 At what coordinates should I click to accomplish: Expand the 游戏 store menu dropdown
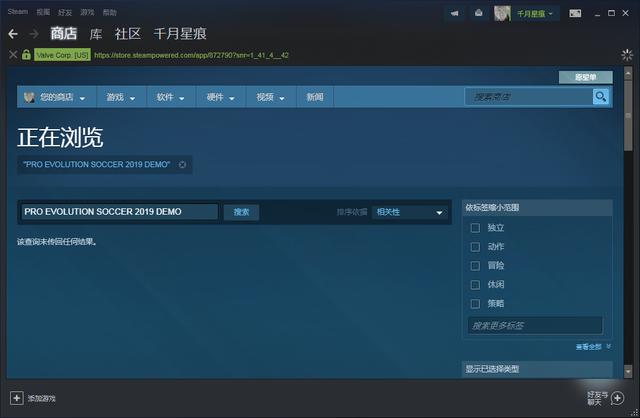[x=121, y=97]
